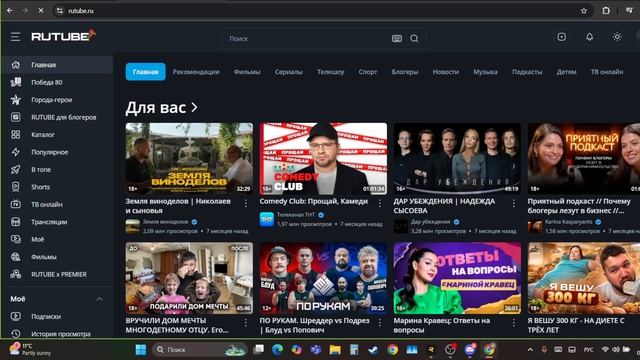Screen dimensions: 640x360
Task: Switch to the Подкасты tab
Action: [x=527, y=72]
